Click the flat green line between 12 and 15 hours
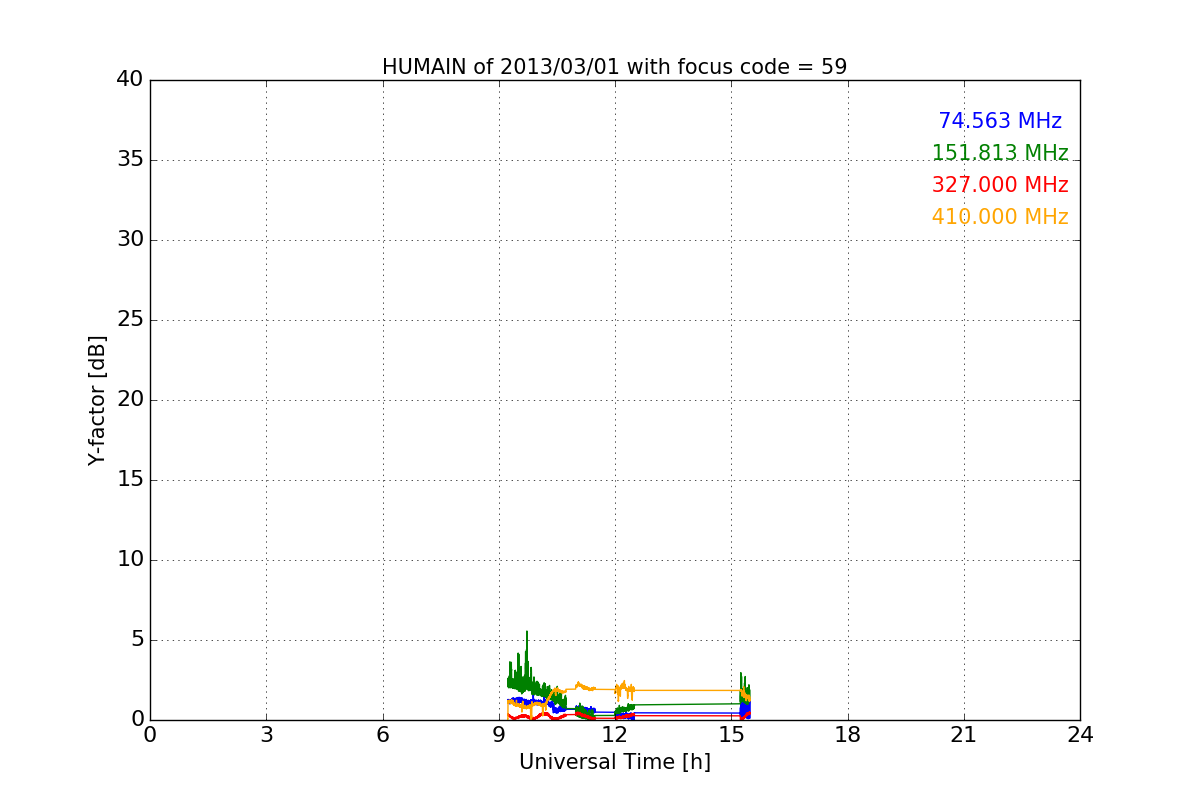1200x800 pixels. pos(686,704)
